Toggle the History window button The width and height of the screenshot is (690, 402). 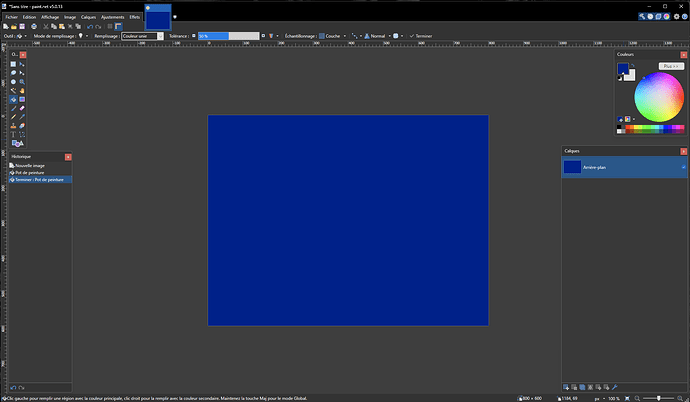[650, 17]
